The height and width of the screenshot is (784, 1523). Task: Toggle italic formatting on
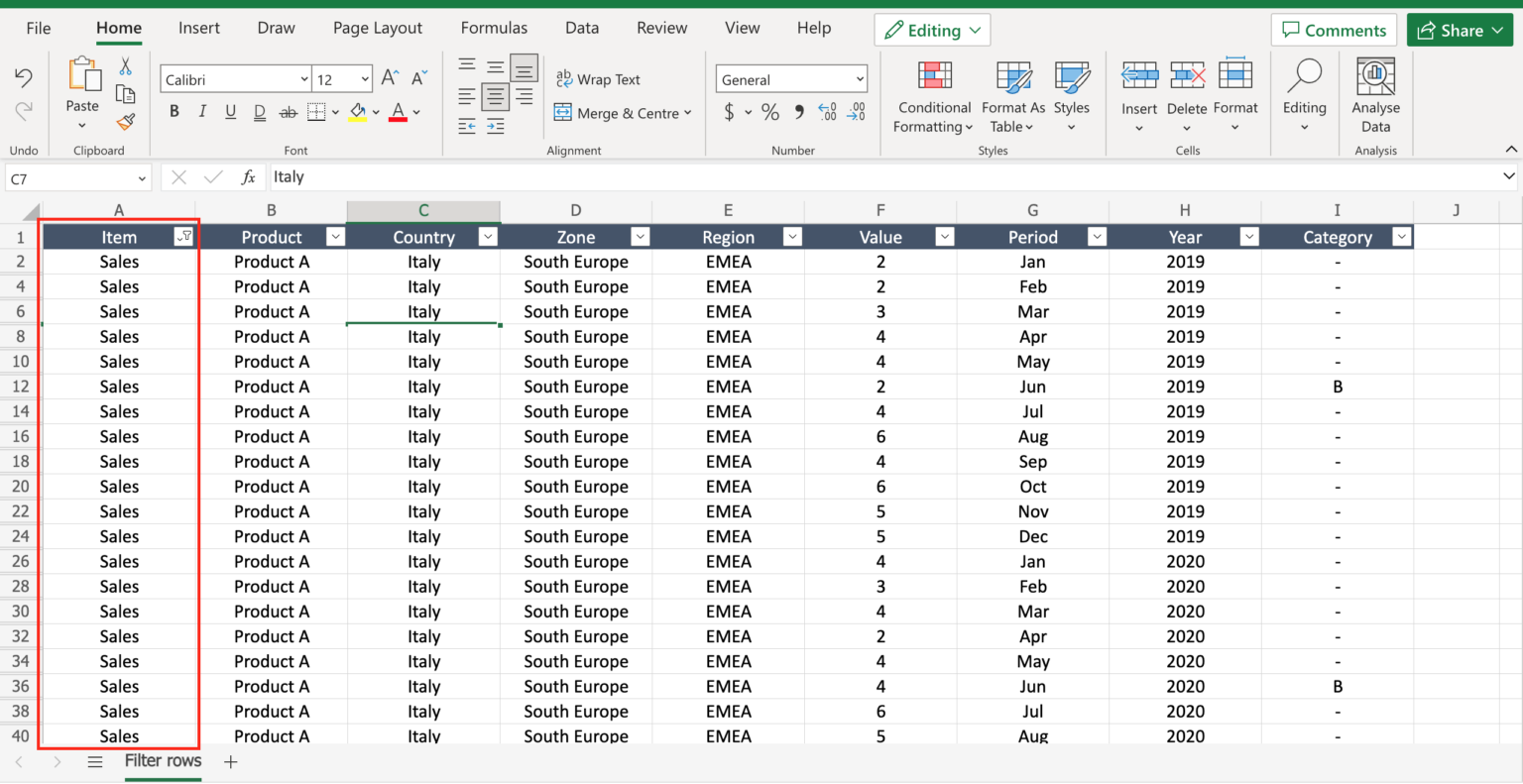point(202,111)
